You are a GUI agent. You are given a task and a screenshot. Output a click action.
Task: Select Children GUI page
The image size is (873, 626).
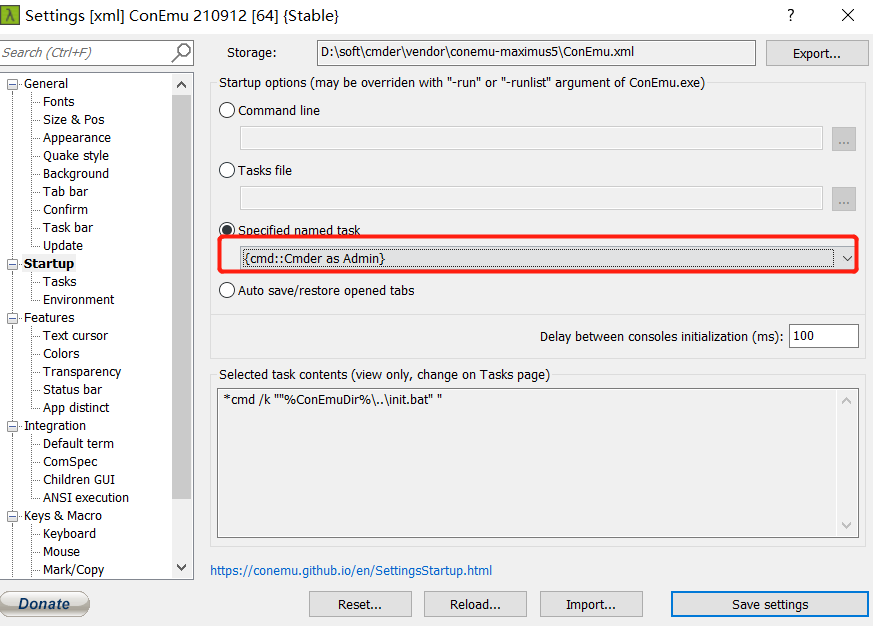click(79, 480)
